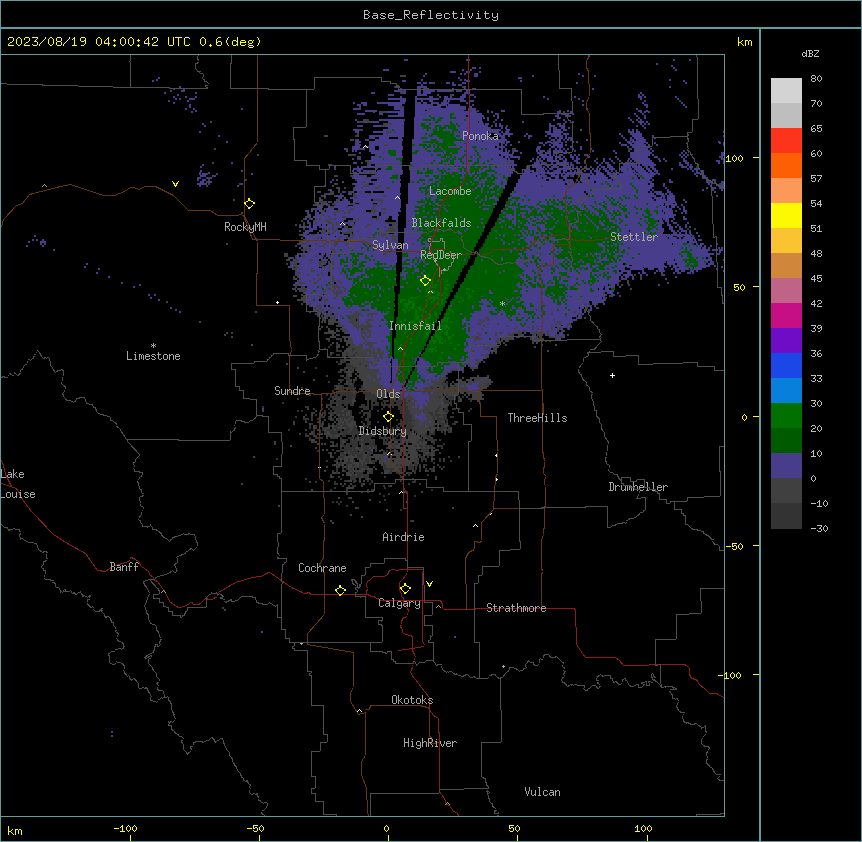The image size is (862, 842).
Task: Click the Sylvan label on the map
Action: [390, 245]
